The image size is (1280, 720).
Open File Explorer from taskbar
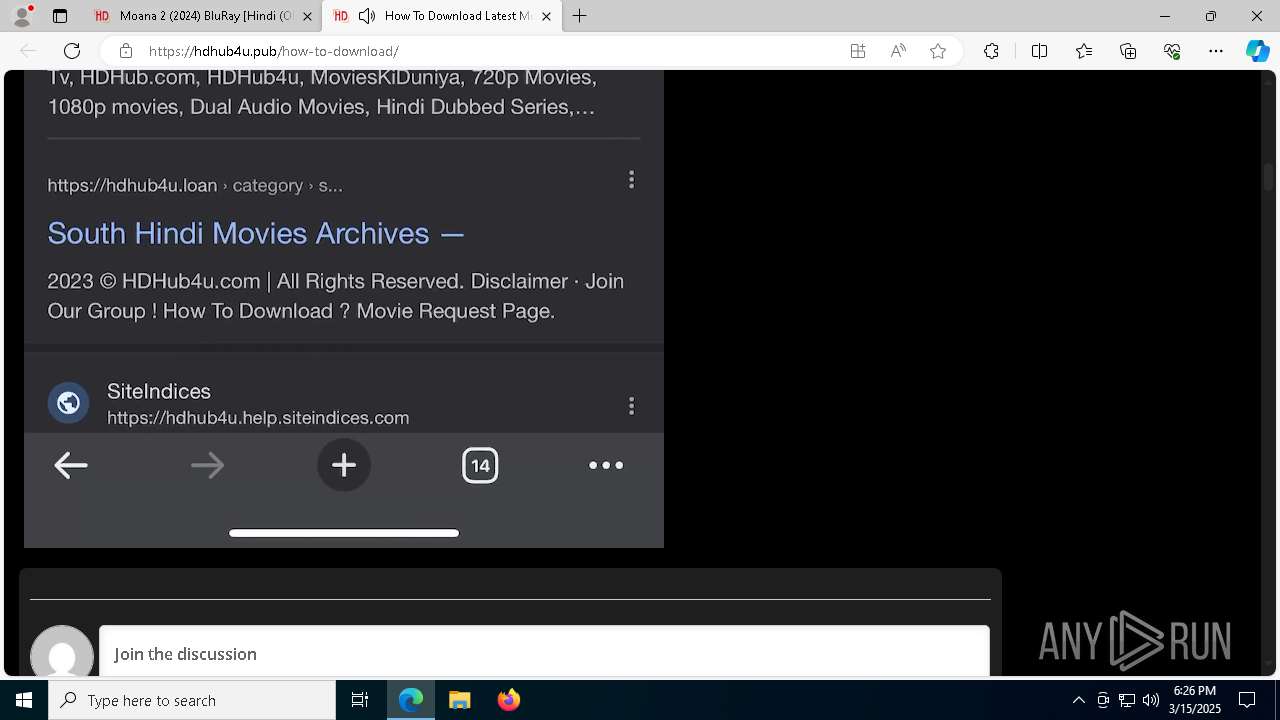point(459,700)
